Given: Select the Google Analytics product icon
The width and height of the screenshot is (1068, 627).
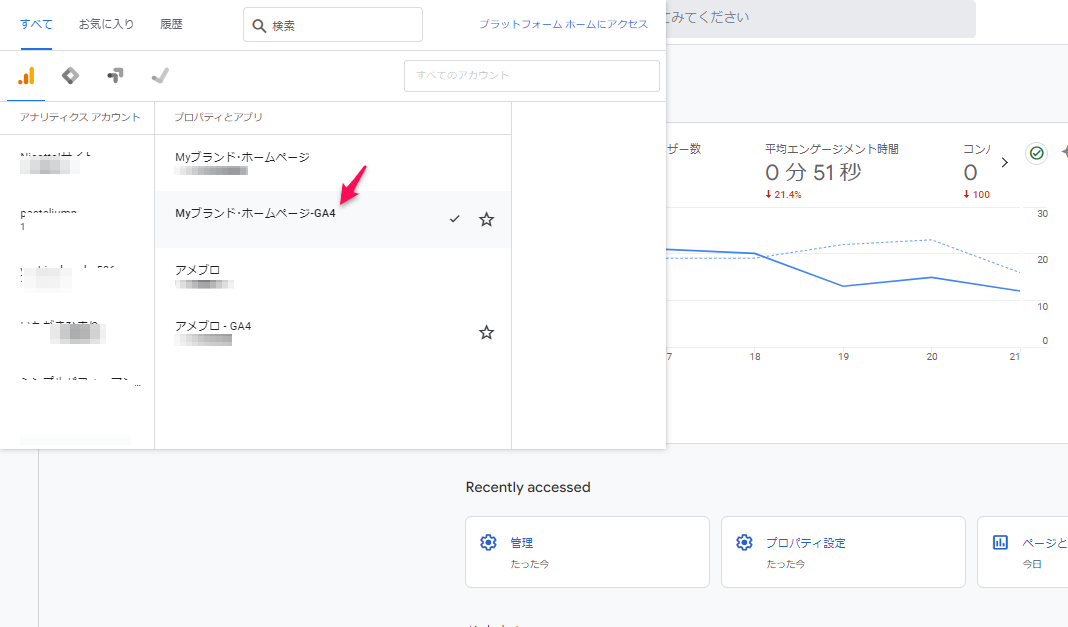Looking at the screenshot, I should pos(26,76).
